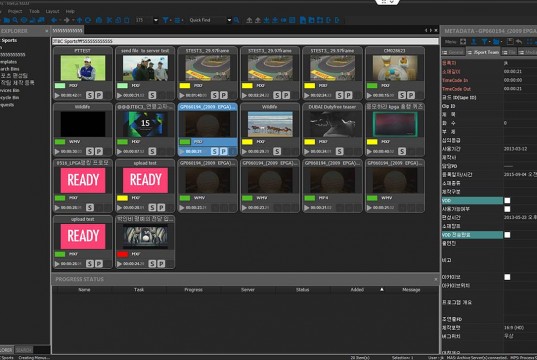Open the Quick Find dropdown arrow
Viewport: 537px width, 360px height.
(x=229, y=20)
